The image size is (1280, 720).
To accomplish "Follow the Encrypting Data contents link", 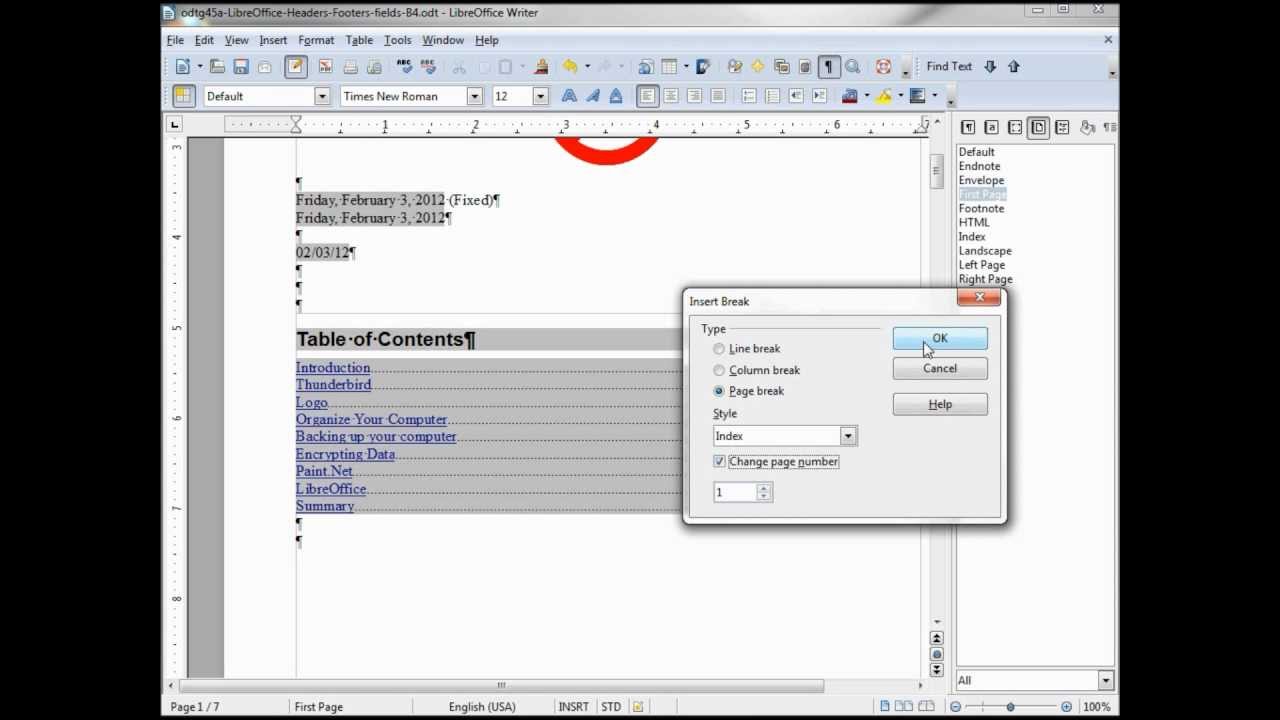I will (x=345, y=454).
